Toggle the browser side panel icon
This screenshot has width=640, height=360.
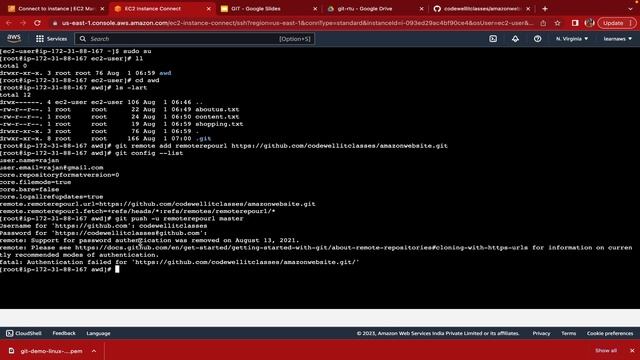575,23
